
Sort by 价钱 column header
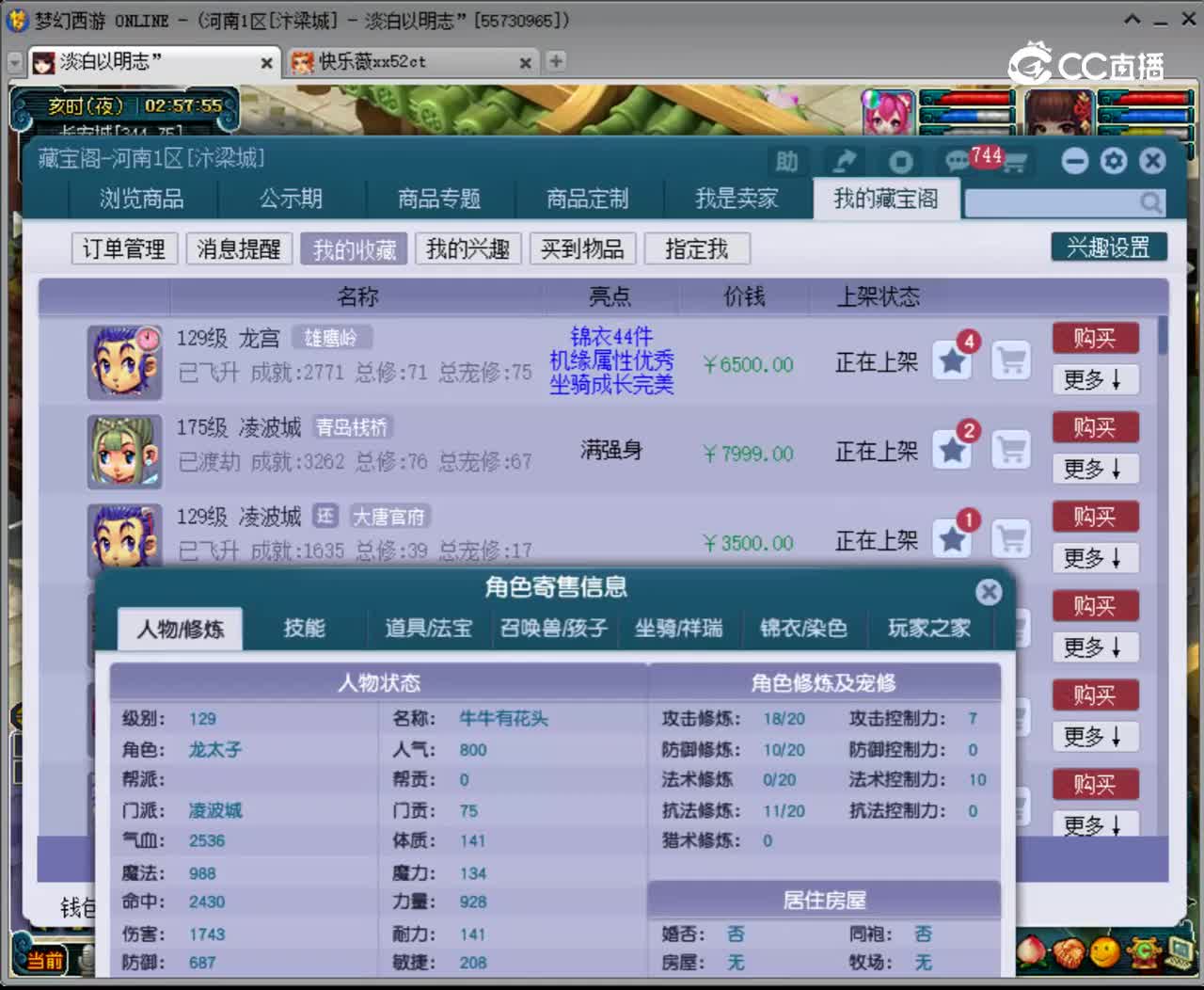tap(744, 297)
